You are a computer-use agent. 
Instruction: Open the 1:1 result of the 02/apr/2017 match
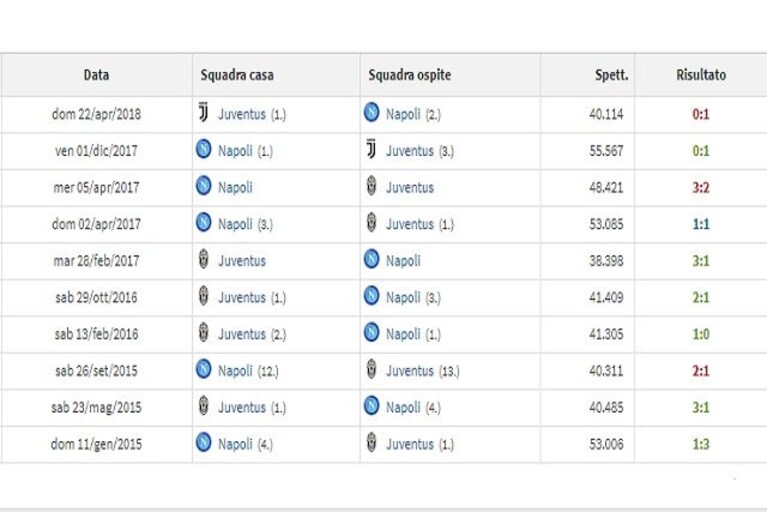click(x=700, y=224)
